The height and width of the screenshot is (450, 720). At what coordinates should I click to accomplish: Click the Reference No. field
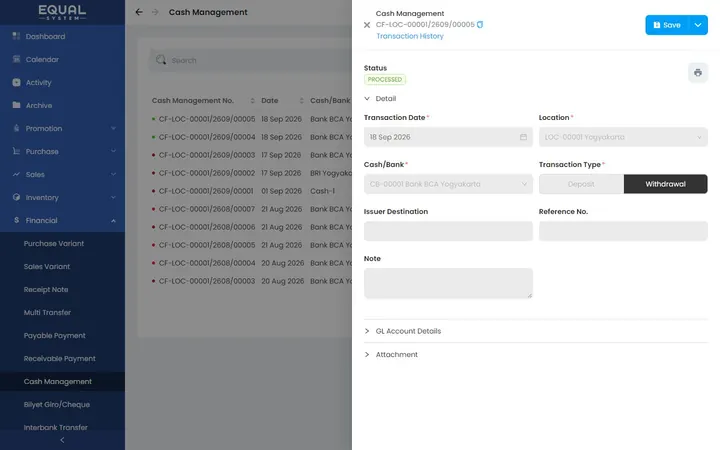(x=623, y=231)
